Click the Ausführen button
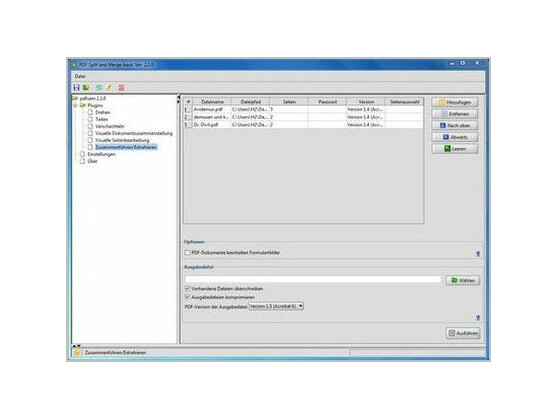557x418 pixels. coord(463,333)
